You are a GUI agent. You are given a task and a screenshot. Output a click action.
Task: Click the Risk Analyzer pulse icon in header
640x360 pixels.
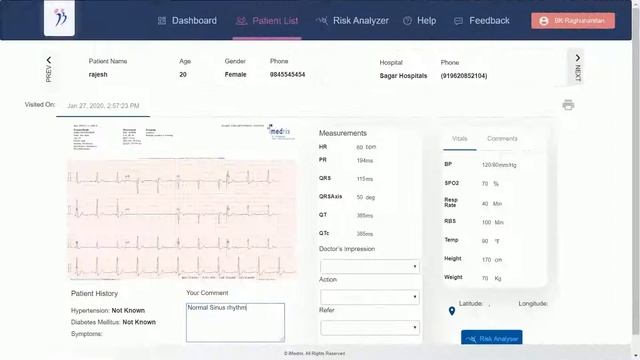point(321,20)
